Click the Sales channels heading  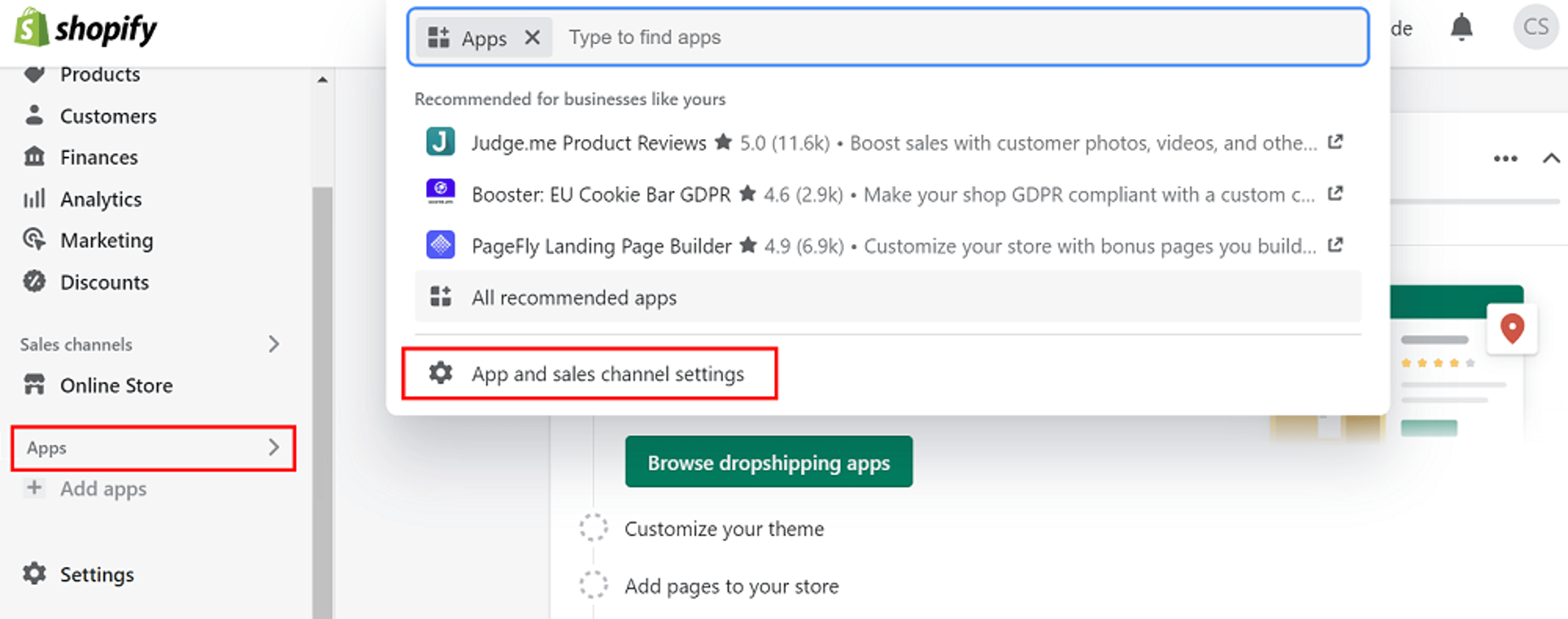[76, 345]
